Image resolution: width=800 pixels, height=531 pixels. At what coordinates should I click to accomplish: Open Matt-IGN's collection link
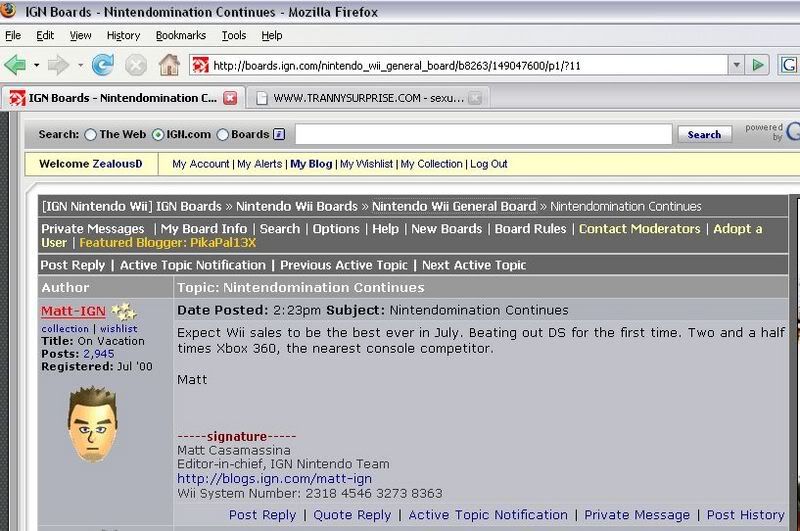tap(65, 329)
